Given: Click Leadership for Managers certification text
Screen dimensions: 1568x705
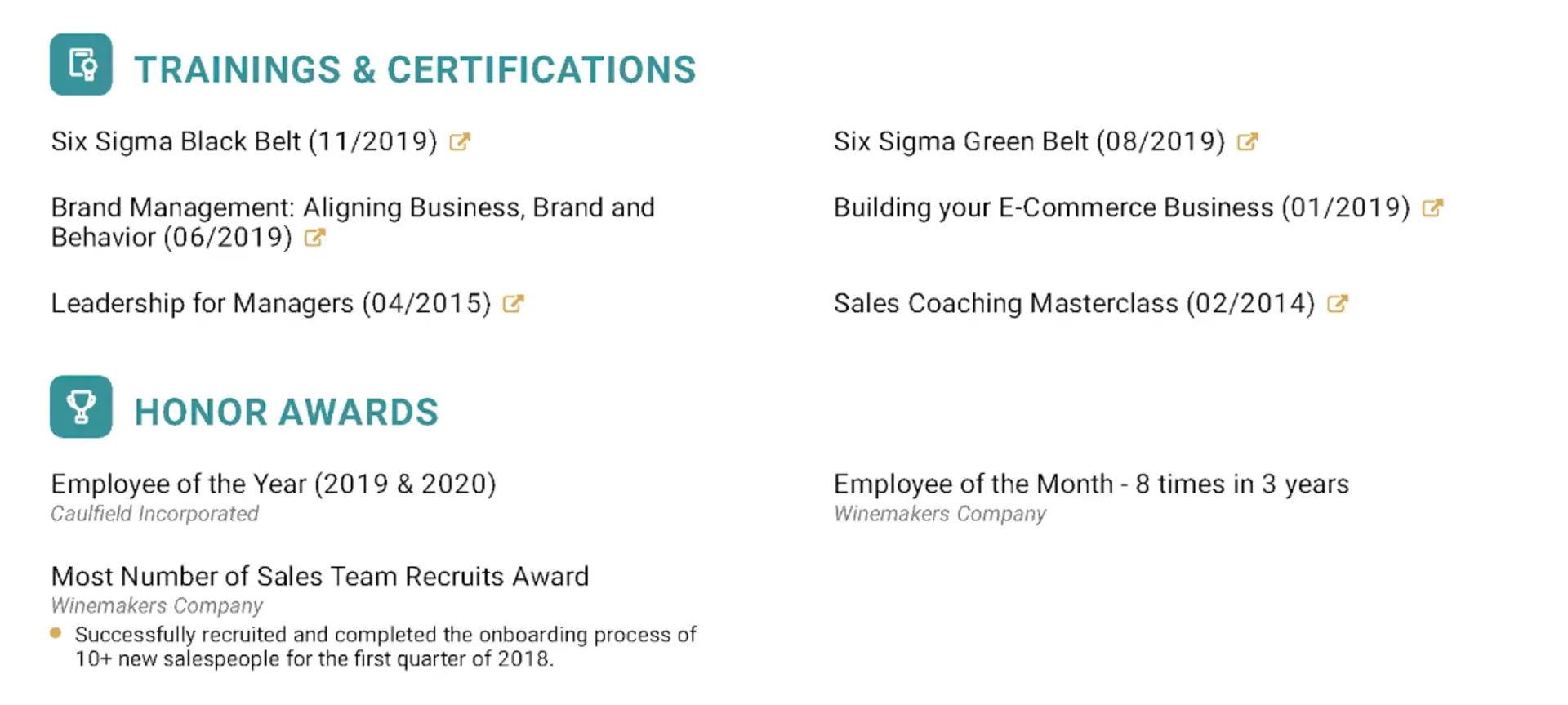Looking at the screenshot, I should coord(270,304).
